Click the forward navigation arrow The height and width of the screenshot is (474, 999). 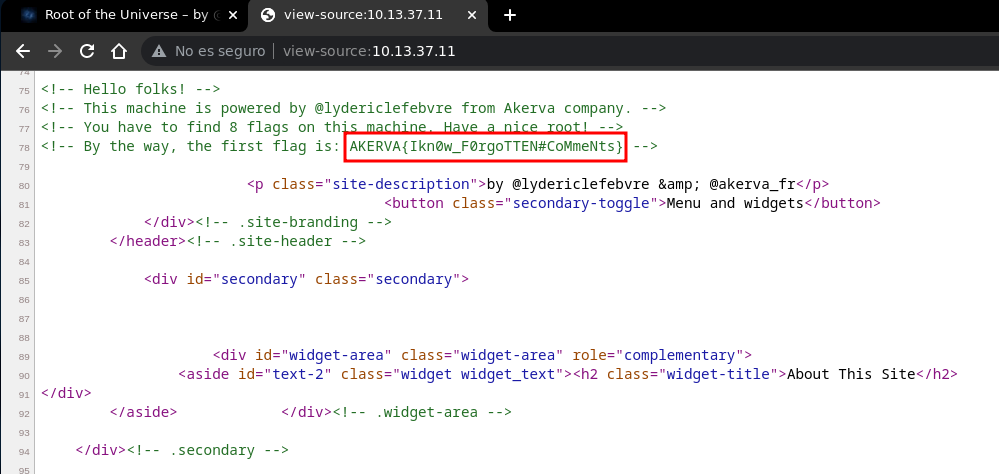55,51
